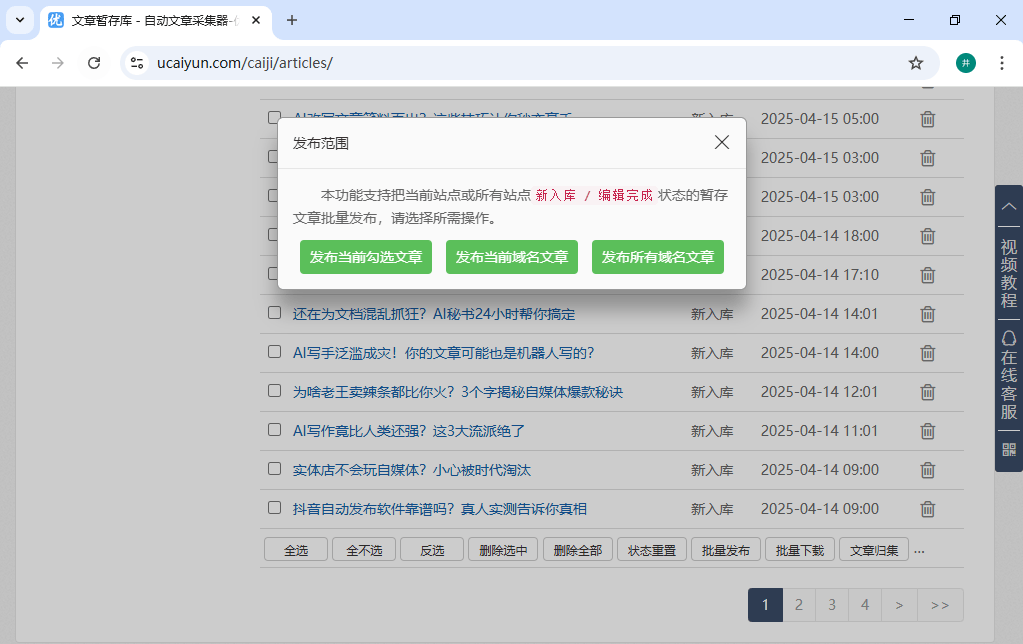
Task: Click the bookmark star in the address bar
Action: (916, 62)
